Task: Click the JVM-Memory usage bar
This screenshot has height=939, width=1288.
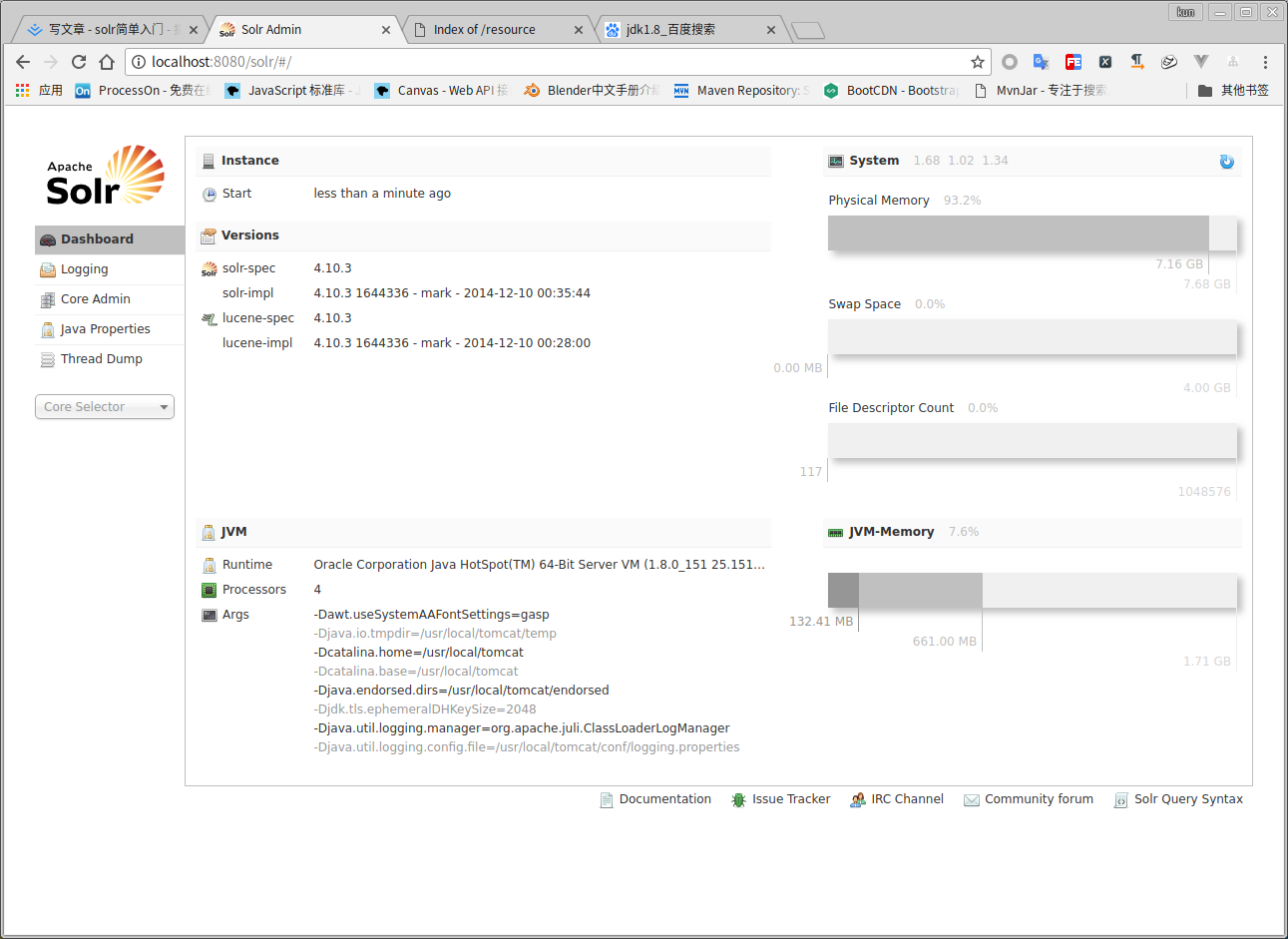Action: (x=1033, y=591)
